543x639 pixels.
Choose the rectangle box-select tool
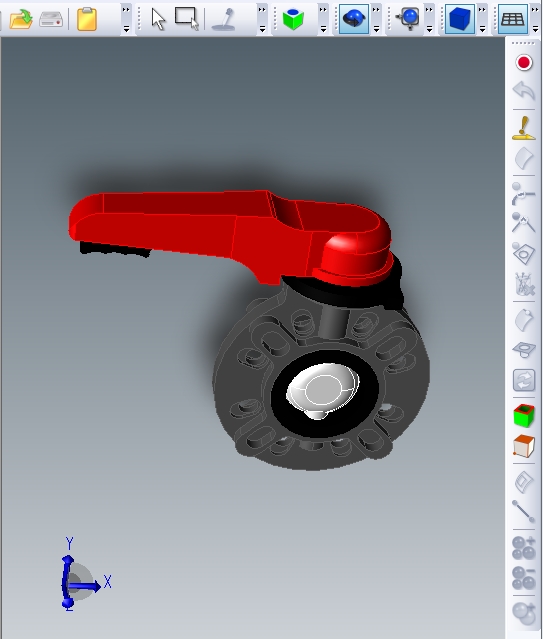[187, 18]
